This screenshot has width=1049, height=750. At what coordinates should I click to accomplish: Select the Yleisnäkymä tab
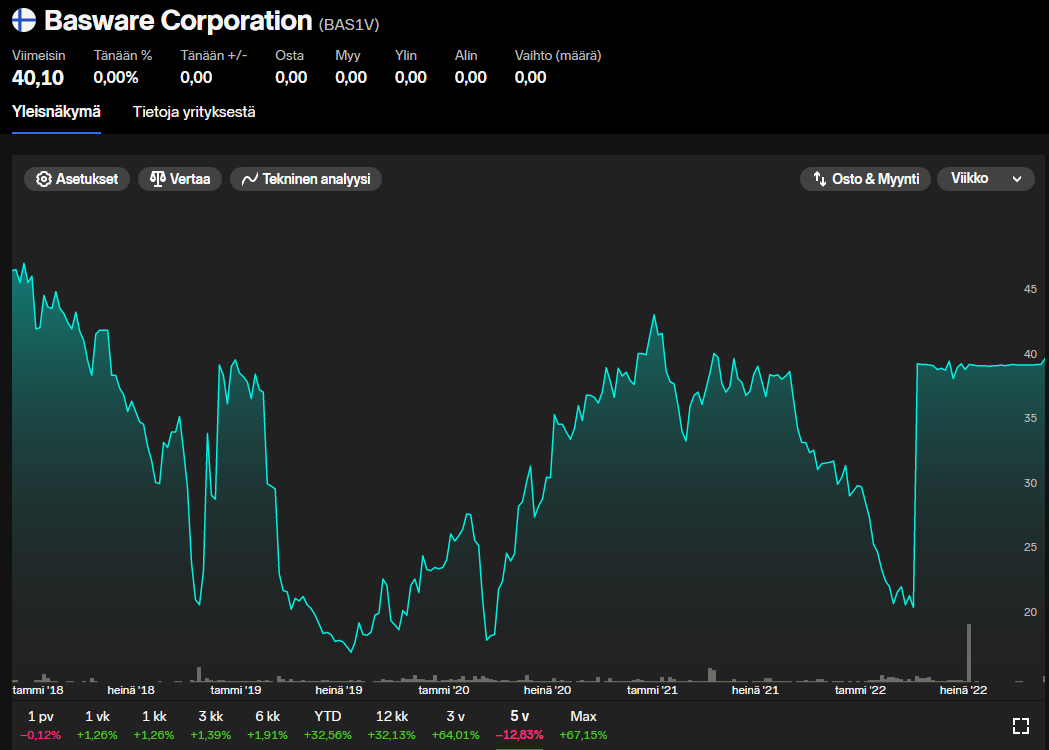click(56, 112)
